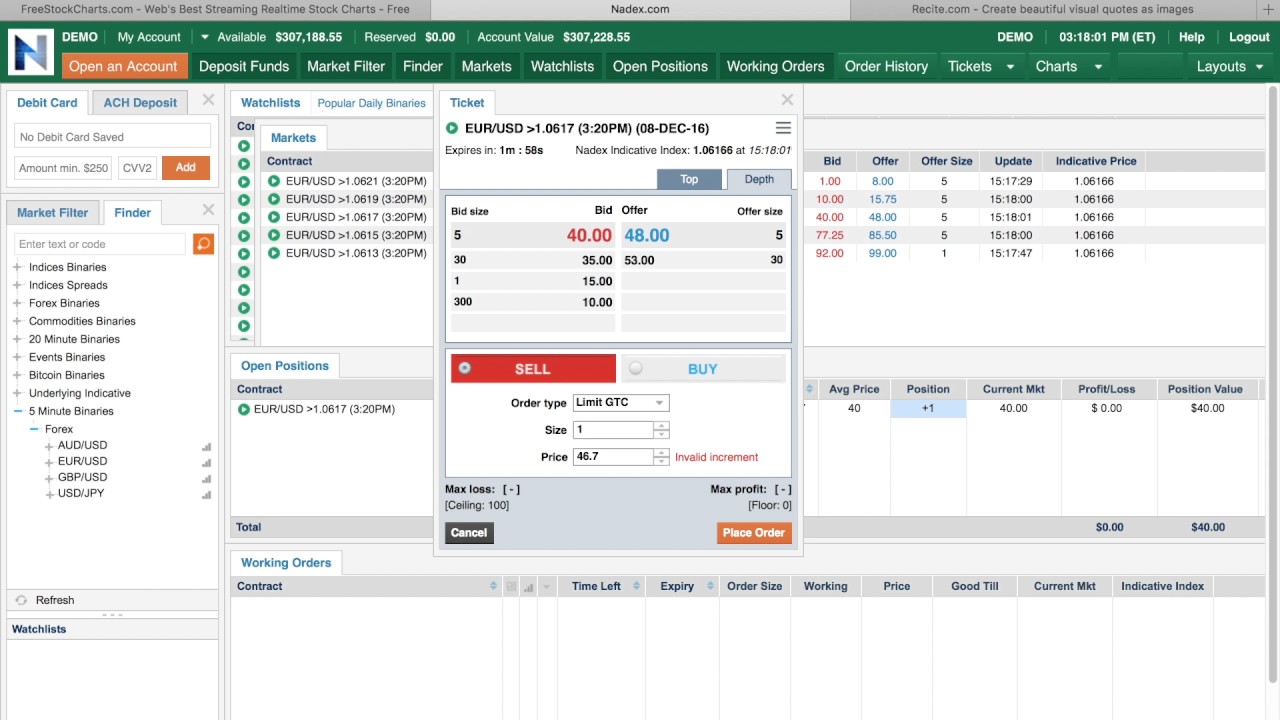Open the Charts dropdown menu
Image resolution: width=1280 pixels, height=720 pixels.
click(x=1069, y=66)
